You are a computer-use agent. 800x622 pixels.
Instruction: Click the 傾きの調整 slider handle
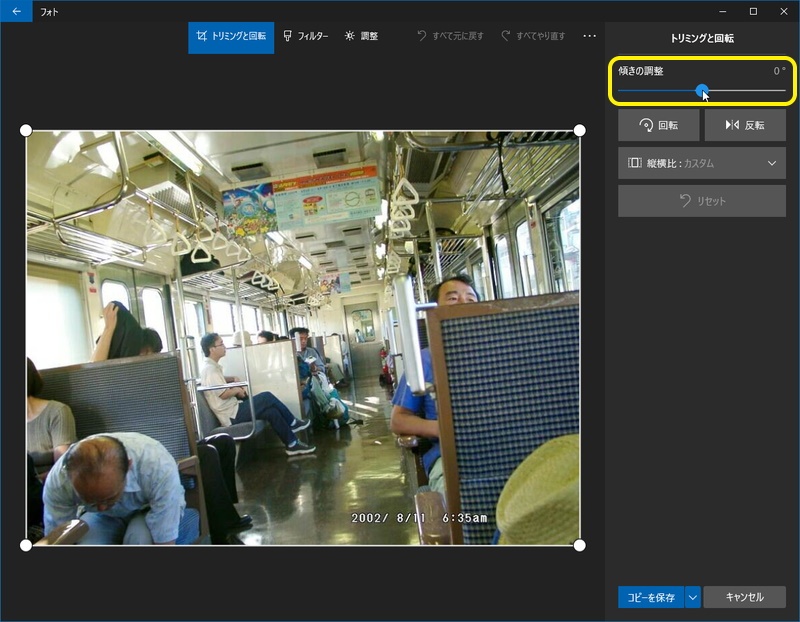point(702,91)
